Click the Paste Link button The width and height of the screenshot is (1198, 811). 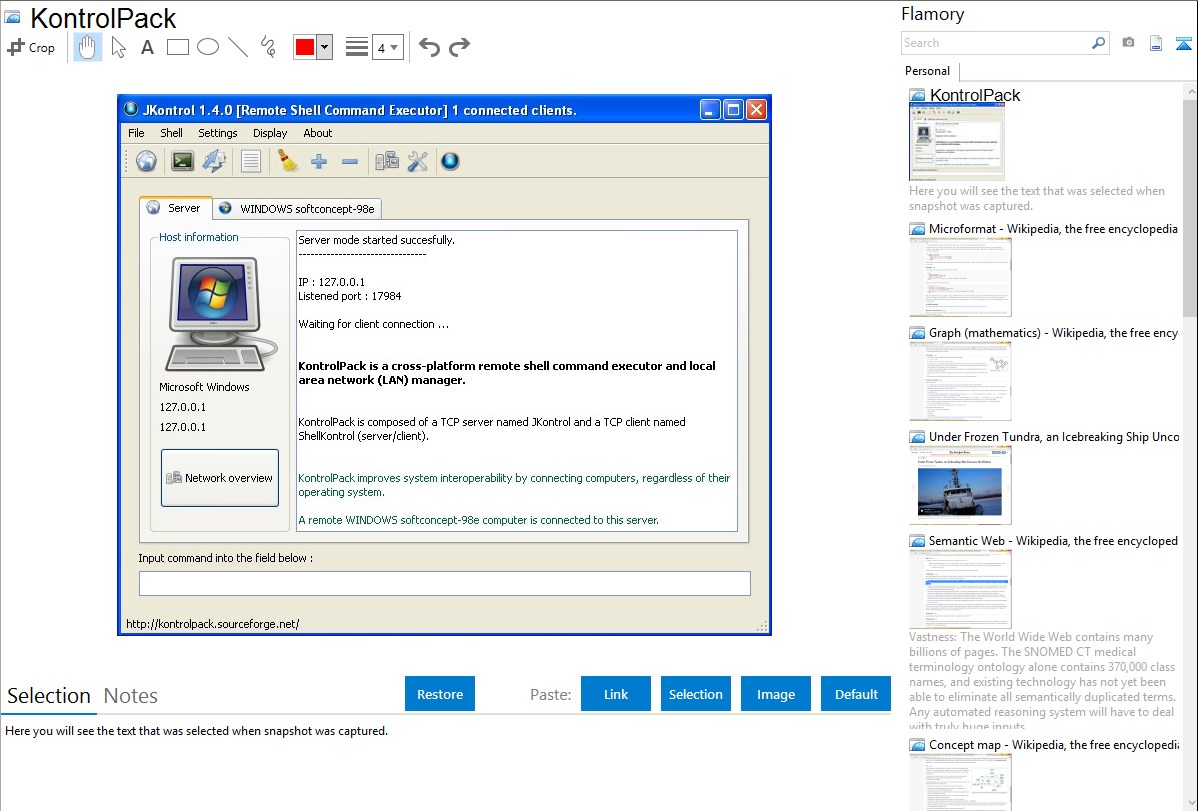pyautogui.click(x=616, y=694)
